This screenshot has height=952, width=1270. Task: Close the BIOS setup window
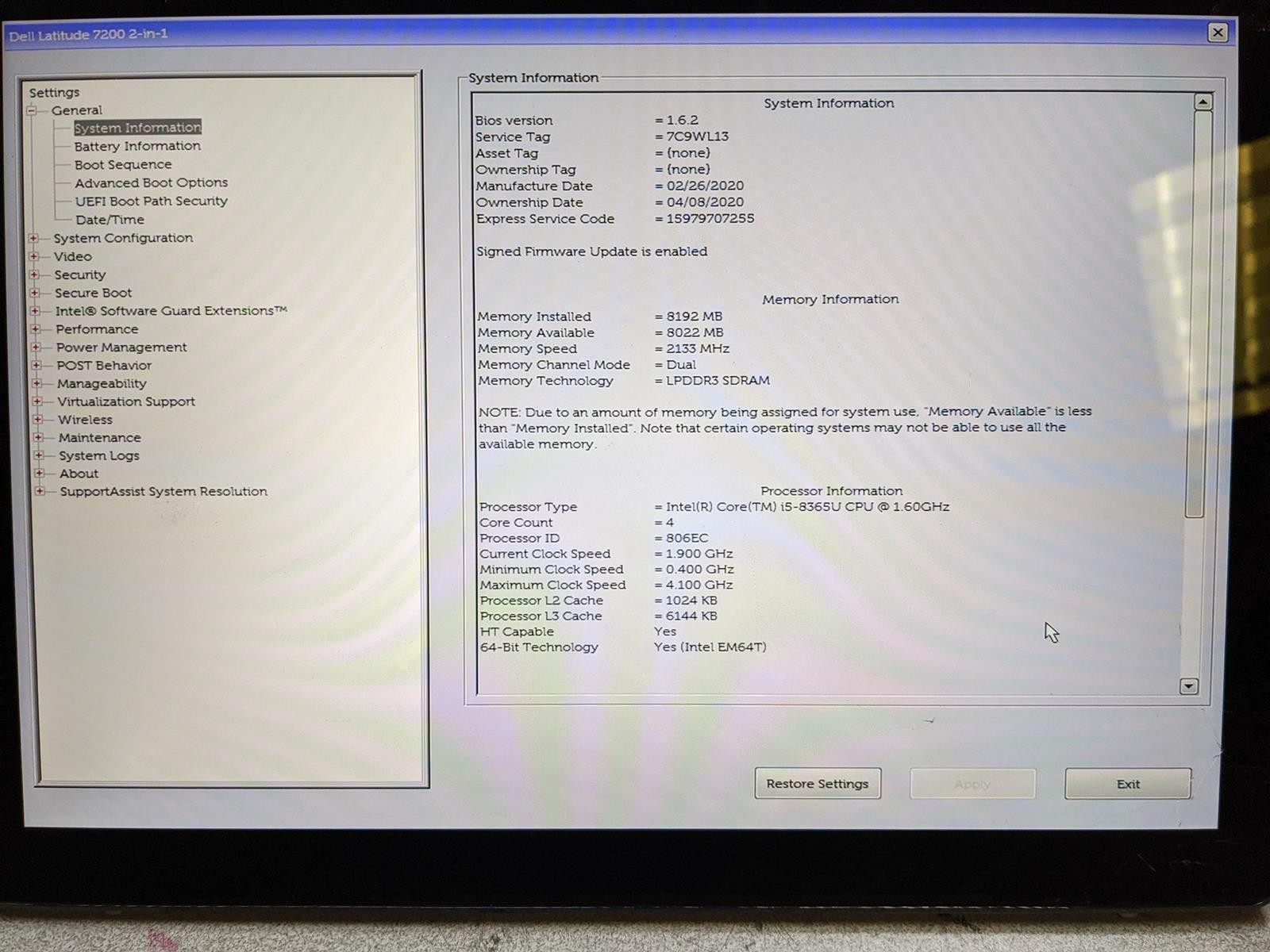click(1218, 33)
